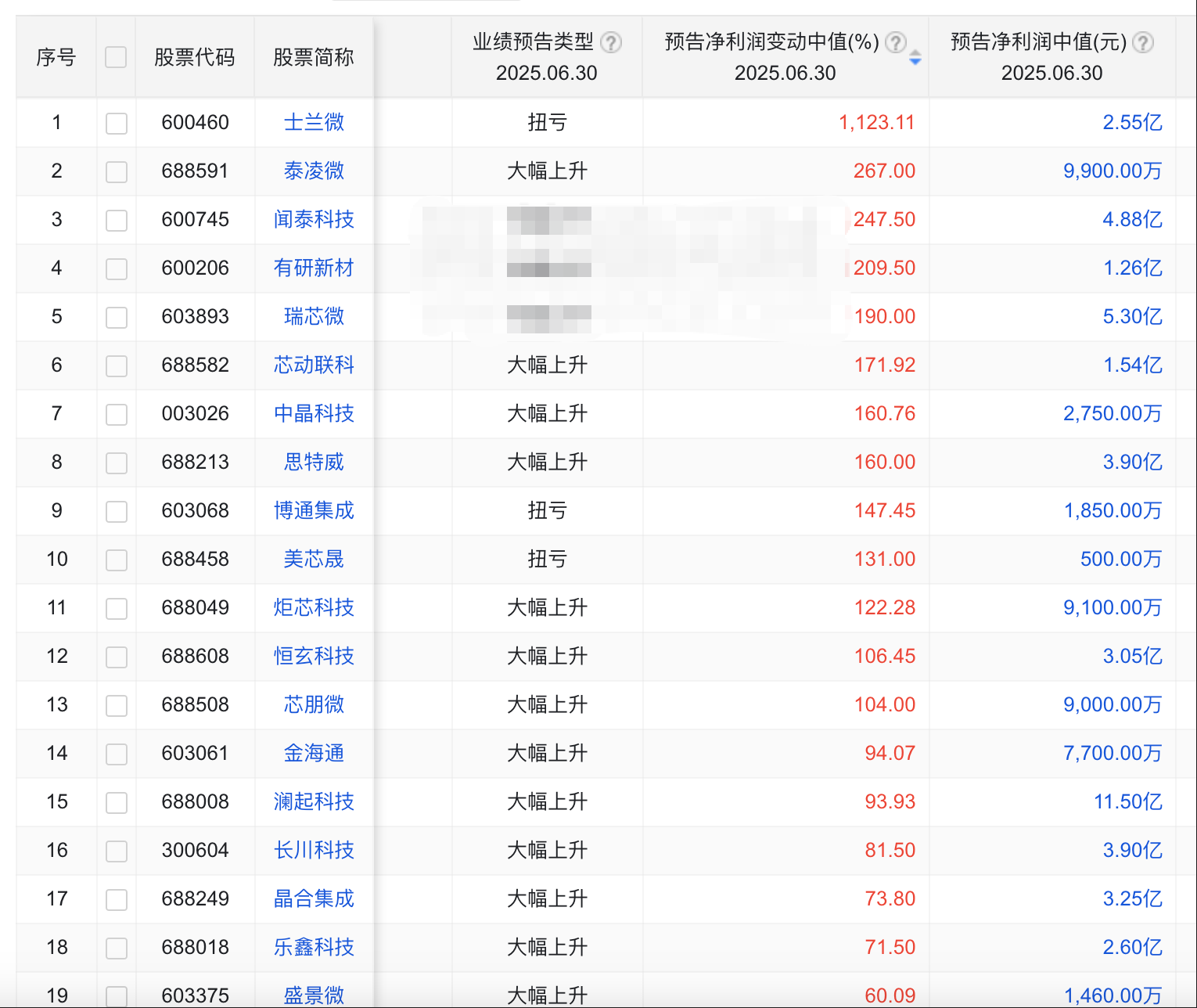Enable checkbox for 中晶科技 row
This screenshot has width=1197, height=1008.
pyautogui.click(x=117, y=414)
